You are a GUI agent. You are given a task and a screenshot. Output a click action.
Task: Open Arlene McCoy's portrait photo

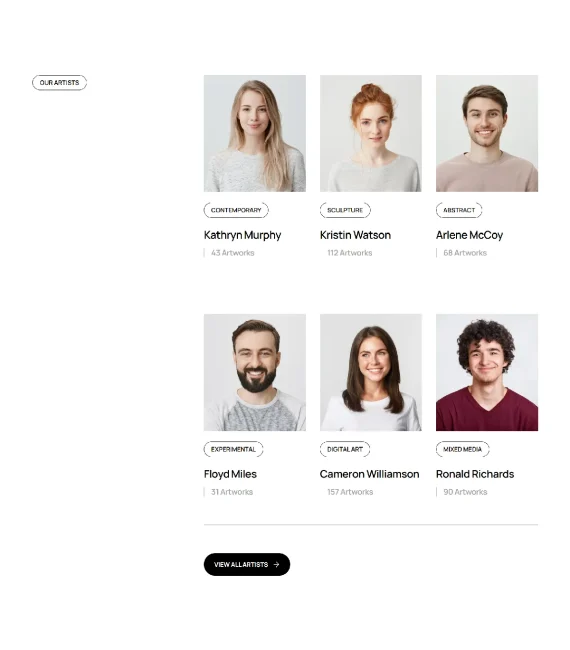coord(487,133)
